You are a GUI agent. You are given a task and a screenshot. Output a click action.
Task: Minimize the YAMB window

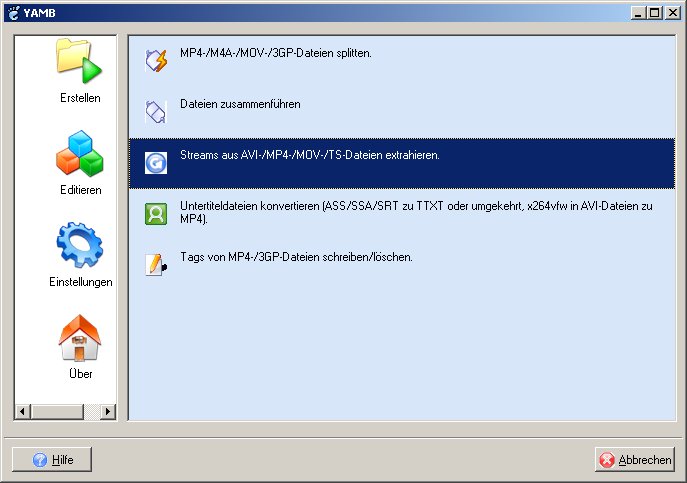coord(638,13)
